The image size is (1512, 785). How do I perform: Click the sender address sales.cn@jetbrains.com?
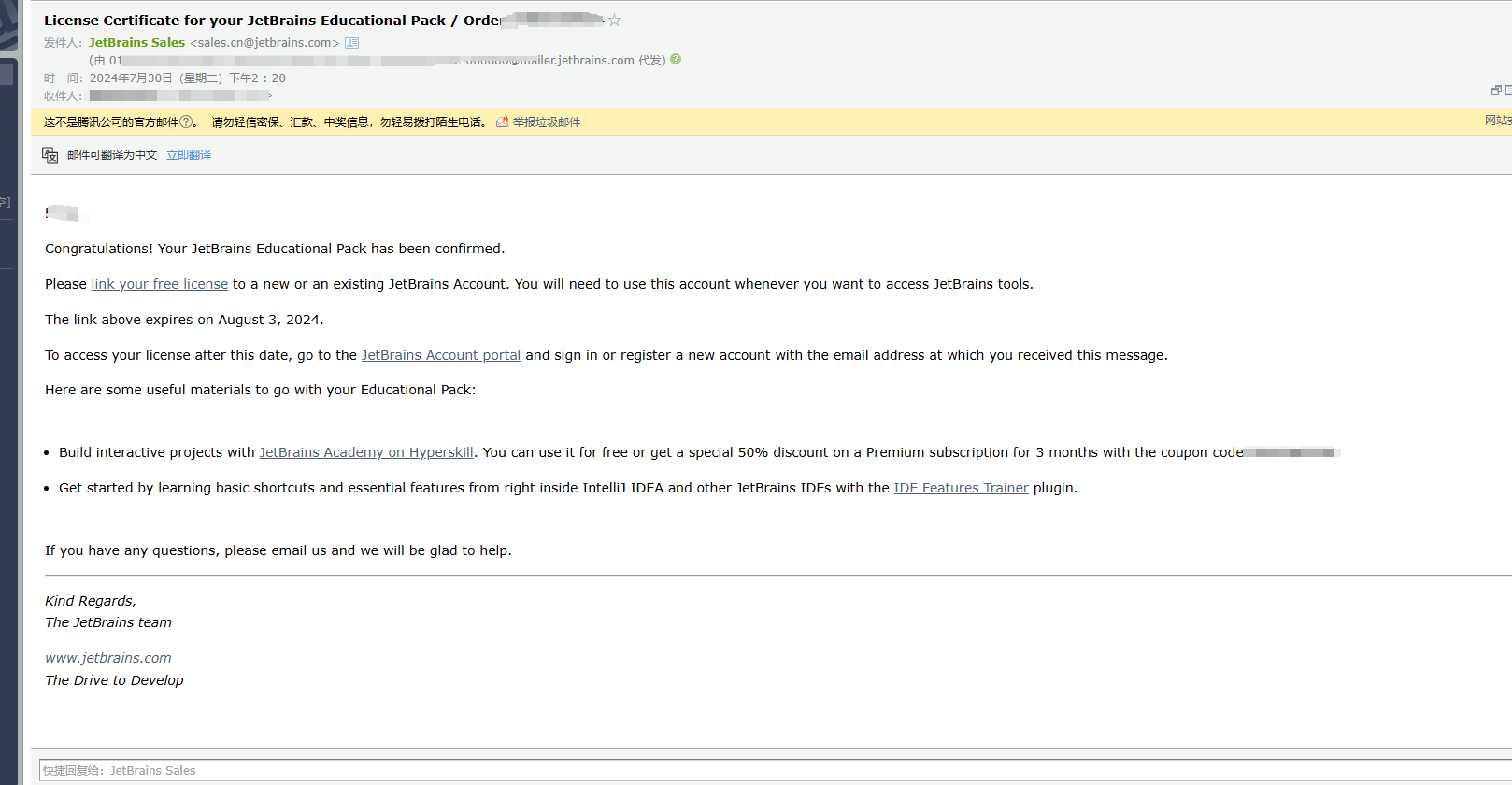[264, 43]
